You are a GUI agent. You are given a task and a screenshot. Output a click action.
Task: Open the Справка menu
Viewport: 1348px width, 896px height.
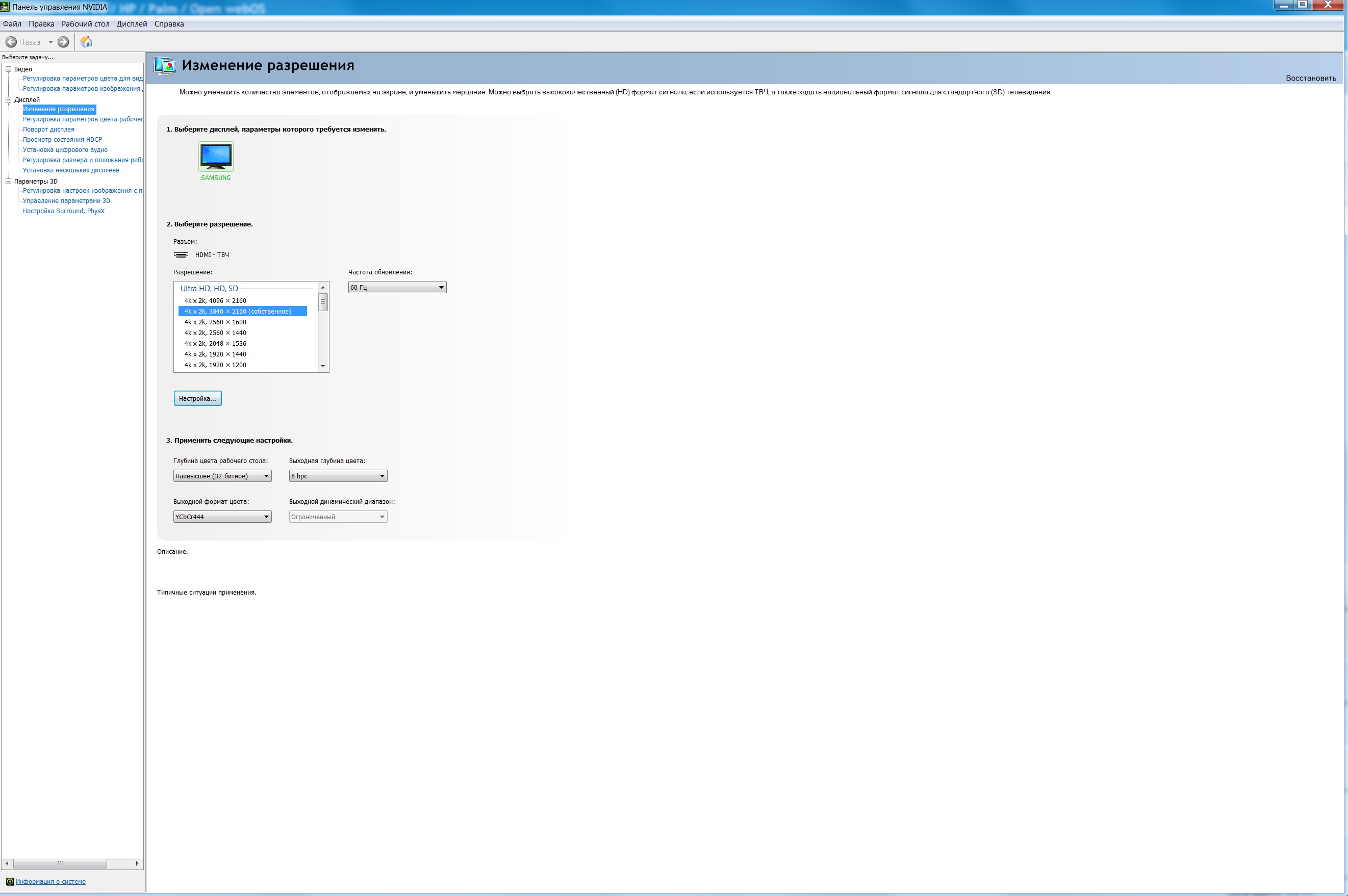(x=169, y=24)
